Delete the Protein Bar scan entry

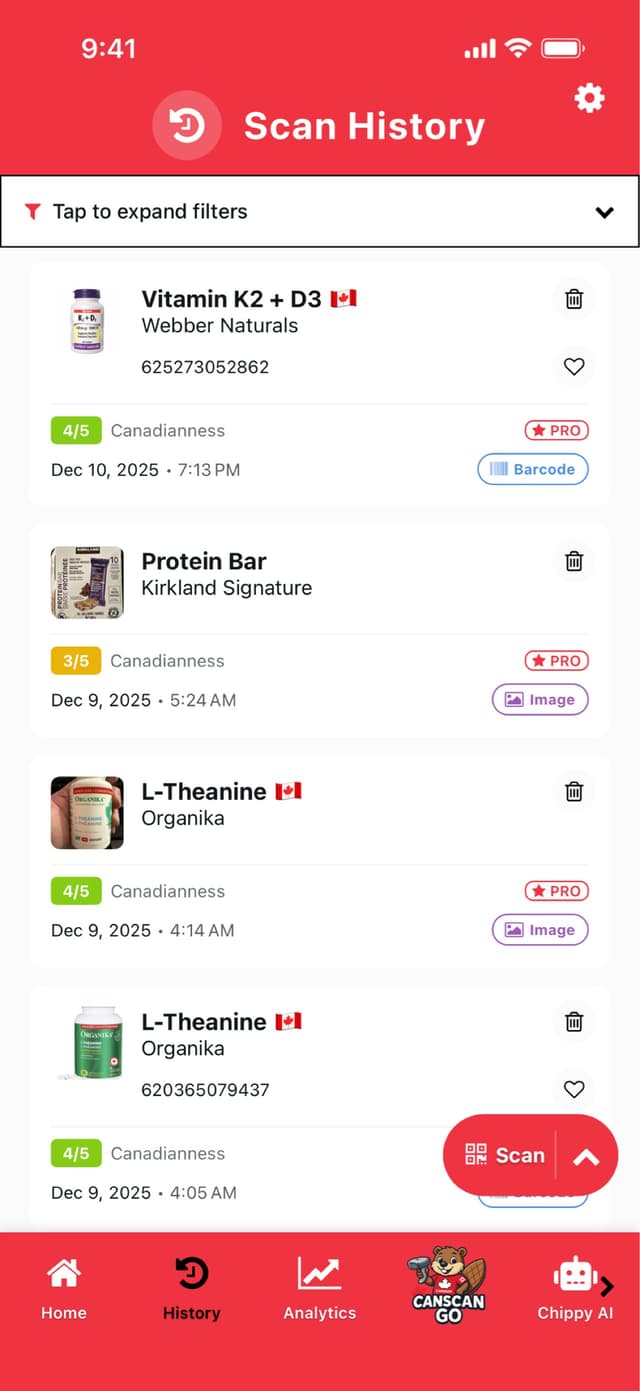tap(574, 561)
